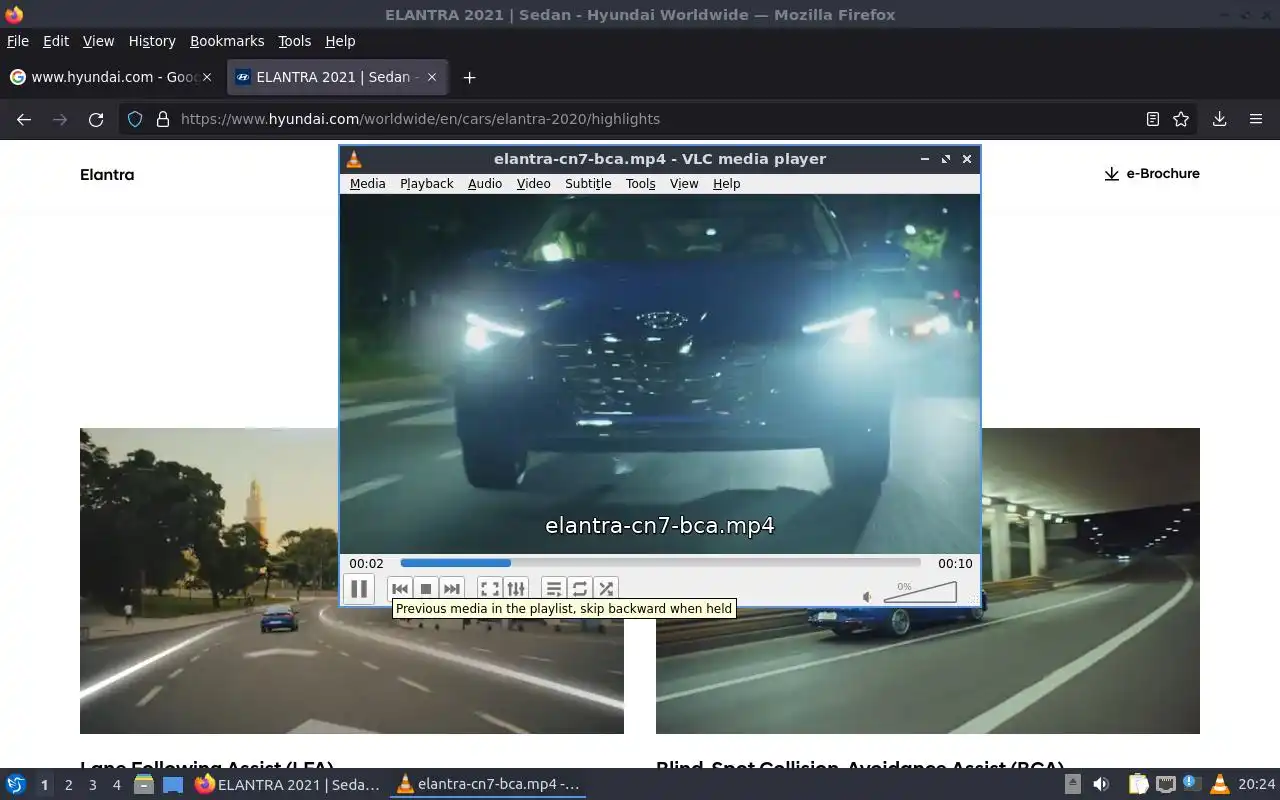Open a new Firefox tab
1280x800 pixels.
point(469,77)
